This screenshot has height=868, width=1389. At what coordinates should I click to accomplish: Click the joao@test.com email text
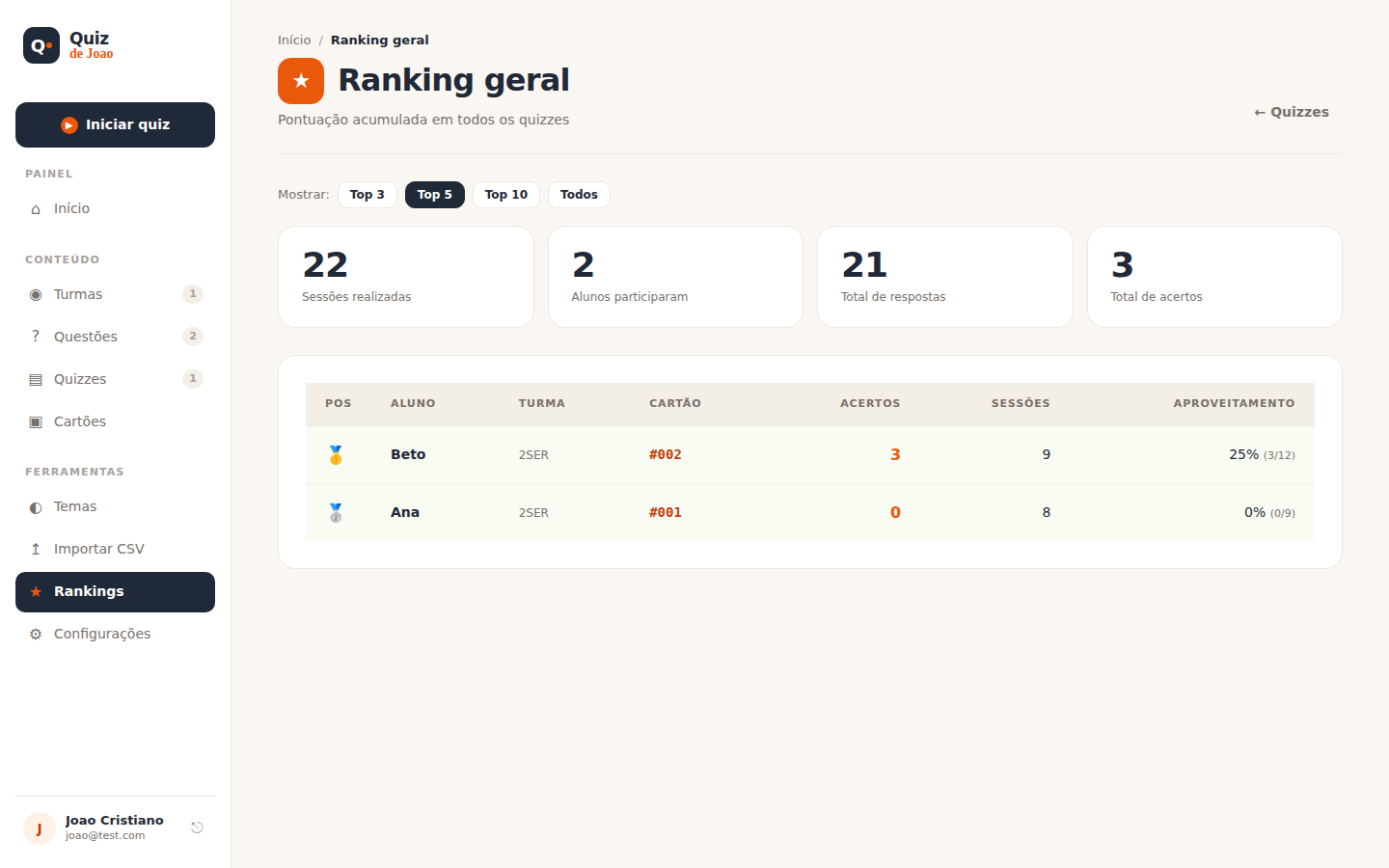[105, 836]
